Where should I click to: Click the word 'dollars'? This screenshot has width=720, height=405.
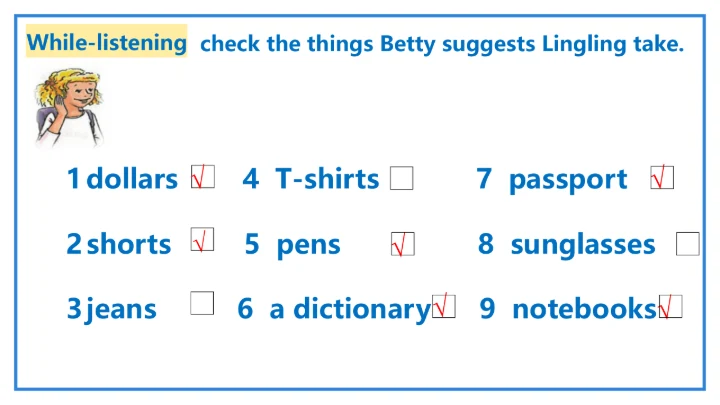(x=131, y=179)
